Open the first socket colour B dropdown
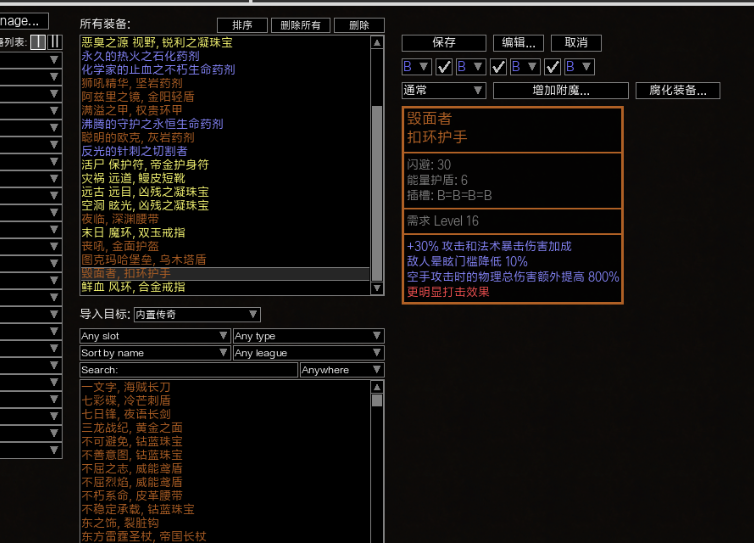Image resolution: width=754 pixels, height=543 pixels. coord(416,66)
